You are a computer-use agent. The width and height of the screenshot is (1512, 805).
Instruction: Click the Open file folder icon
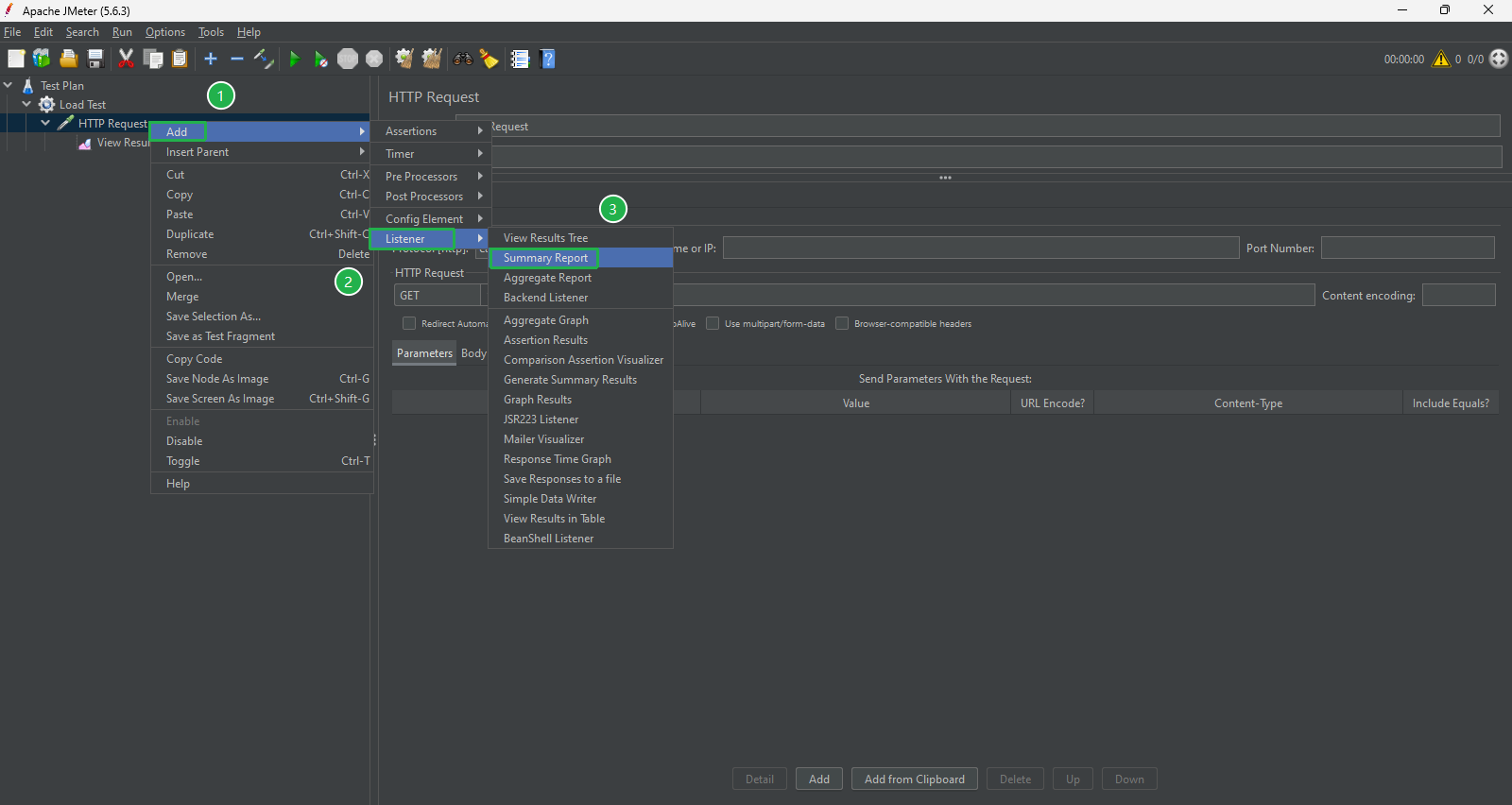68,59
